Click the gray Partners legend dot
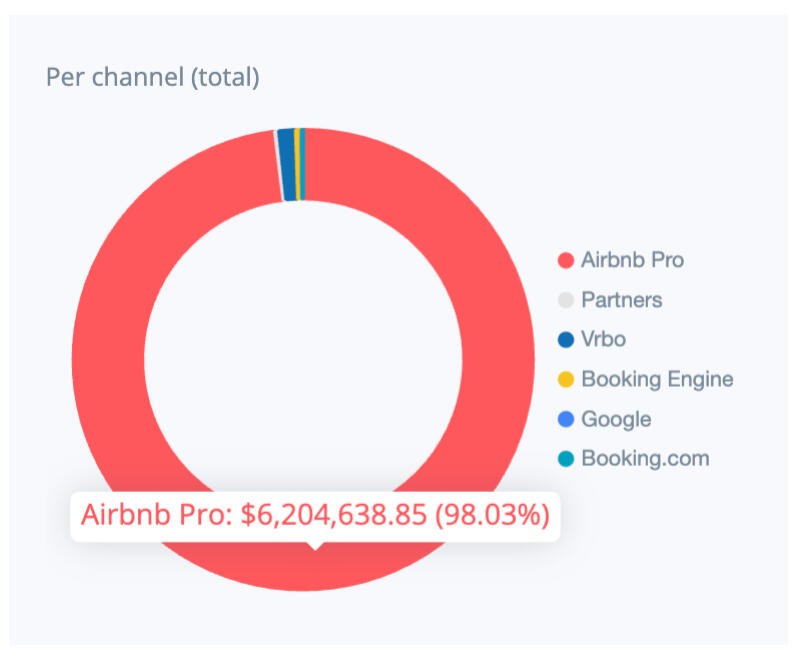The image size is (808, 659). pos(566,300)
